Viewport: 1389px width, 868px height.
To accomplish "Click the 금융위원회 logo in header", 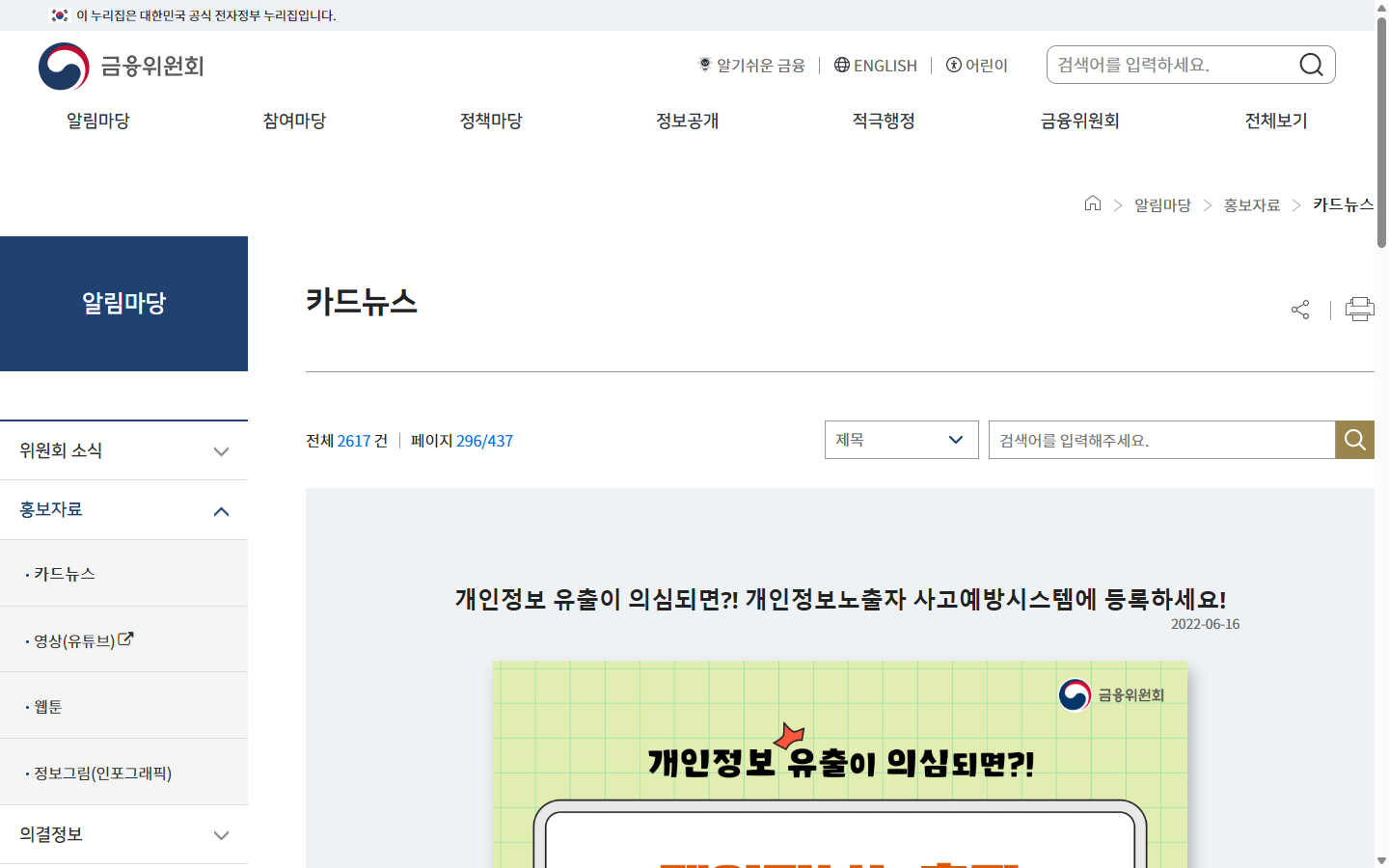I will [122, 66].
